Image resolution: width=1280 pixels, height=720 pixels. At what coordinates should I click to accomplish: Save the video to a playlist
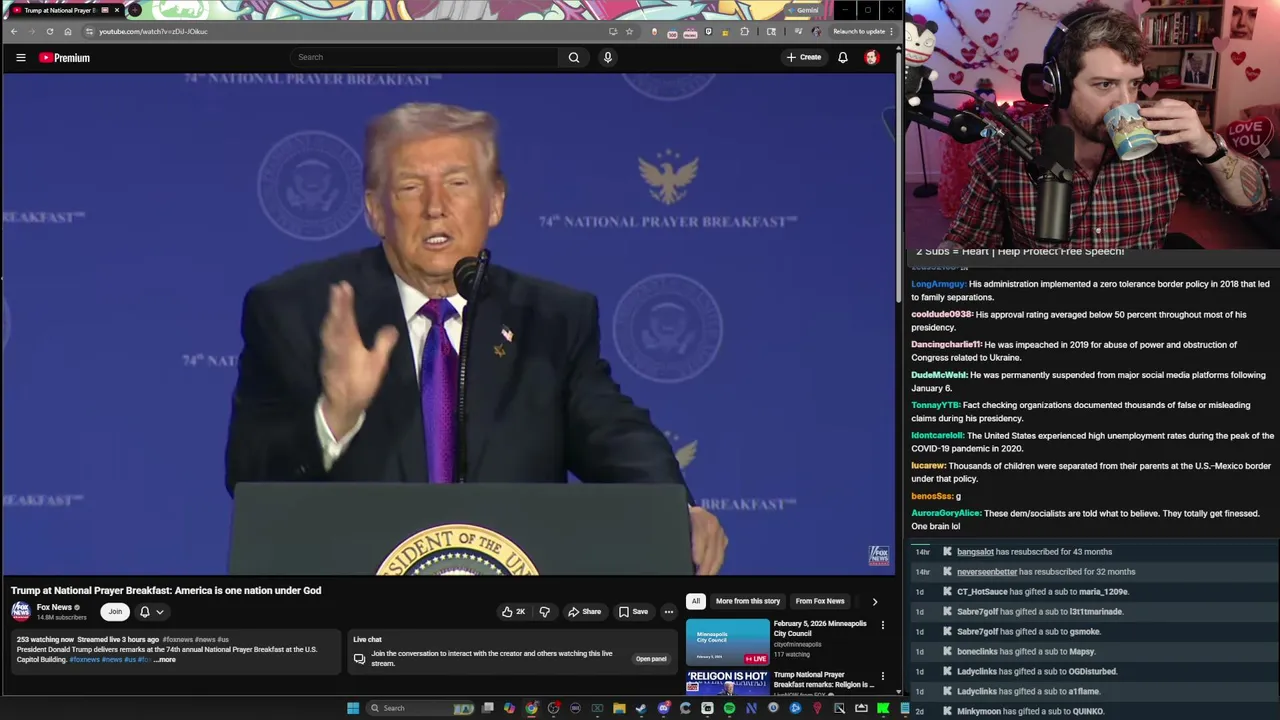[633, 612]
